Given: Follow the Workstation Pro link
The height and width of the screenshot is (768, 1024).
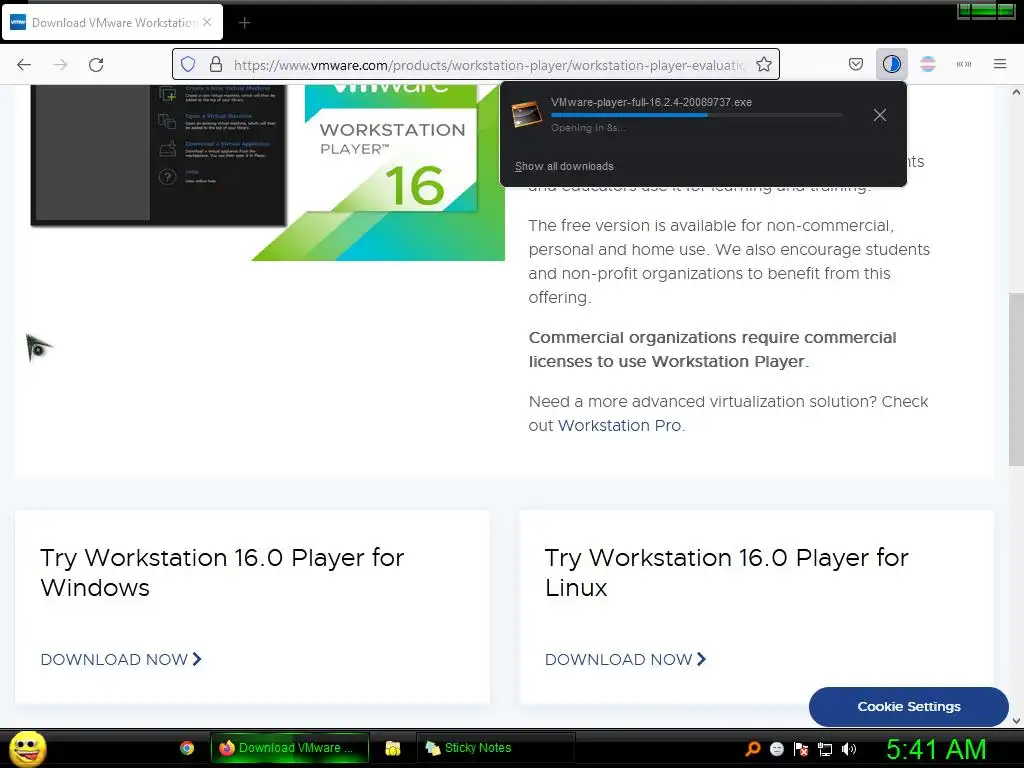Looking at the screenshot, I should click(x=620, y=425).
